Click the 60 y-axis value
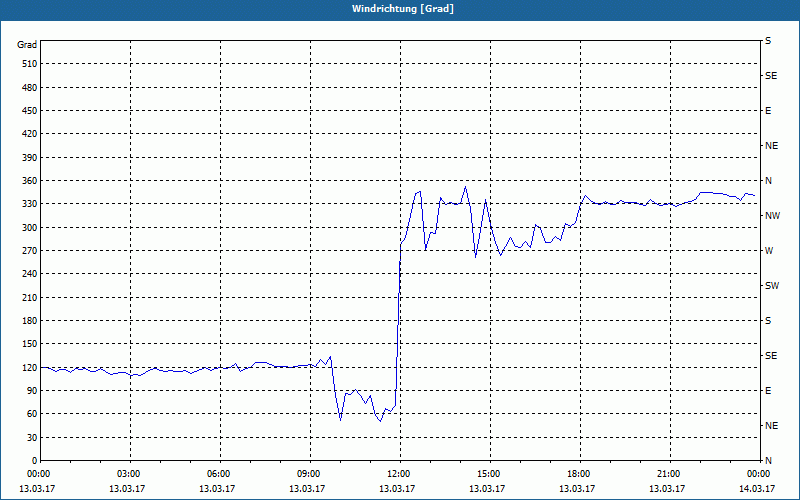 pyautogui.click(x=32, y=414)
